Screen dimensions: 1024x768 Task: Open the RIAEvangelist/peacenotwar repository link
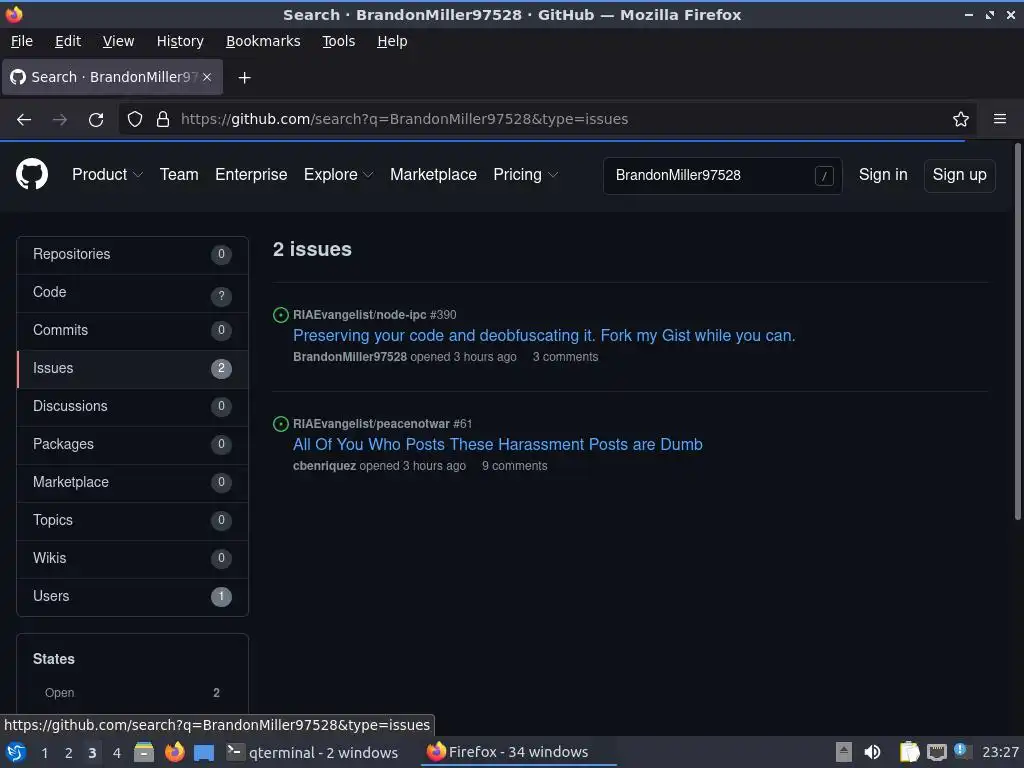[x=371, y=424]
